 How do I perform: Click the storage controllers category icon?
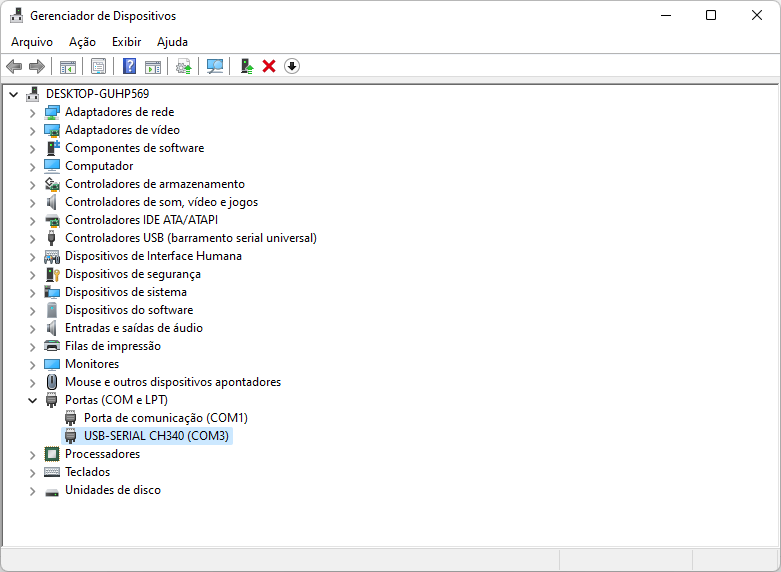tap(52, 184)
